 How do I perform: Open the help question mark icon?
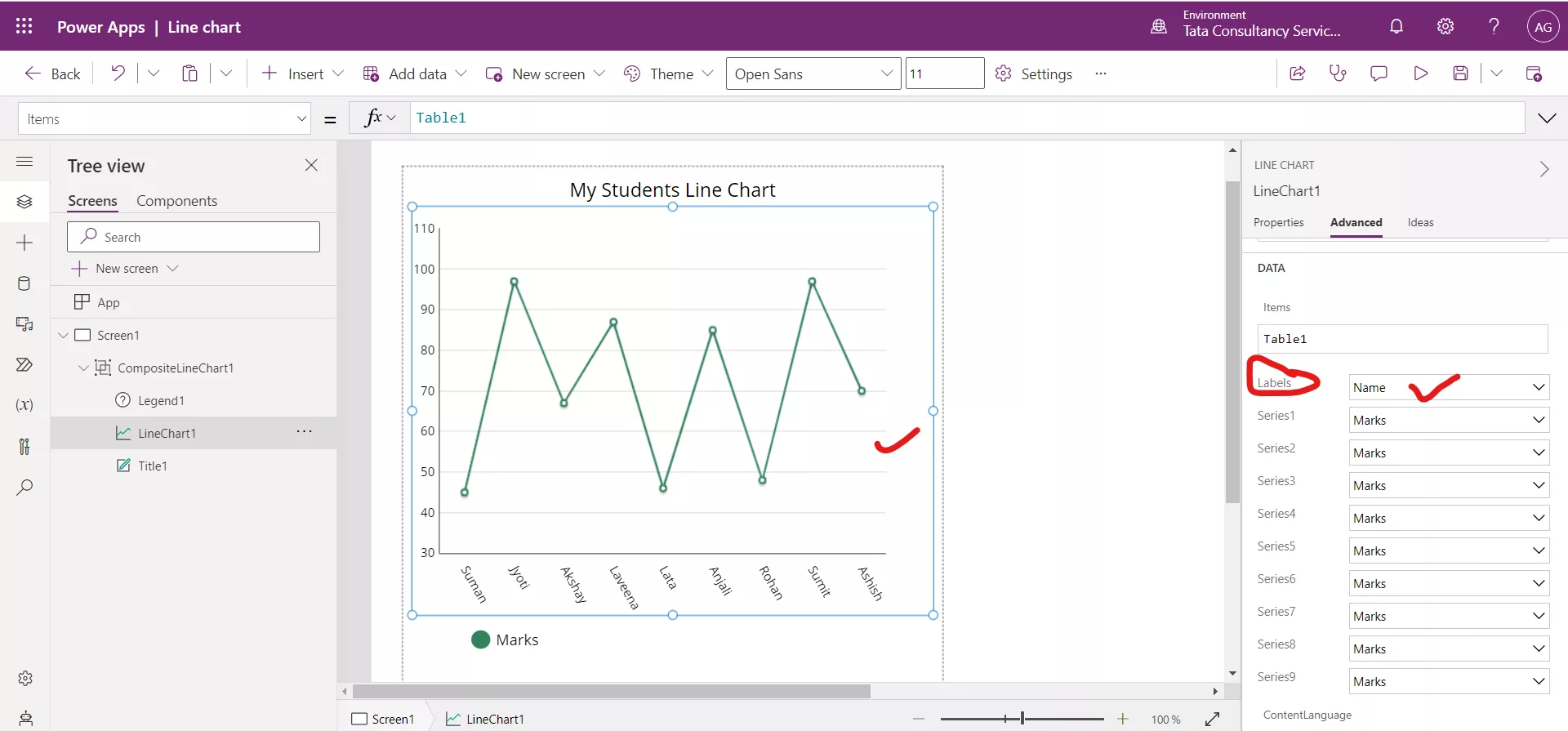pos(1494,26)
